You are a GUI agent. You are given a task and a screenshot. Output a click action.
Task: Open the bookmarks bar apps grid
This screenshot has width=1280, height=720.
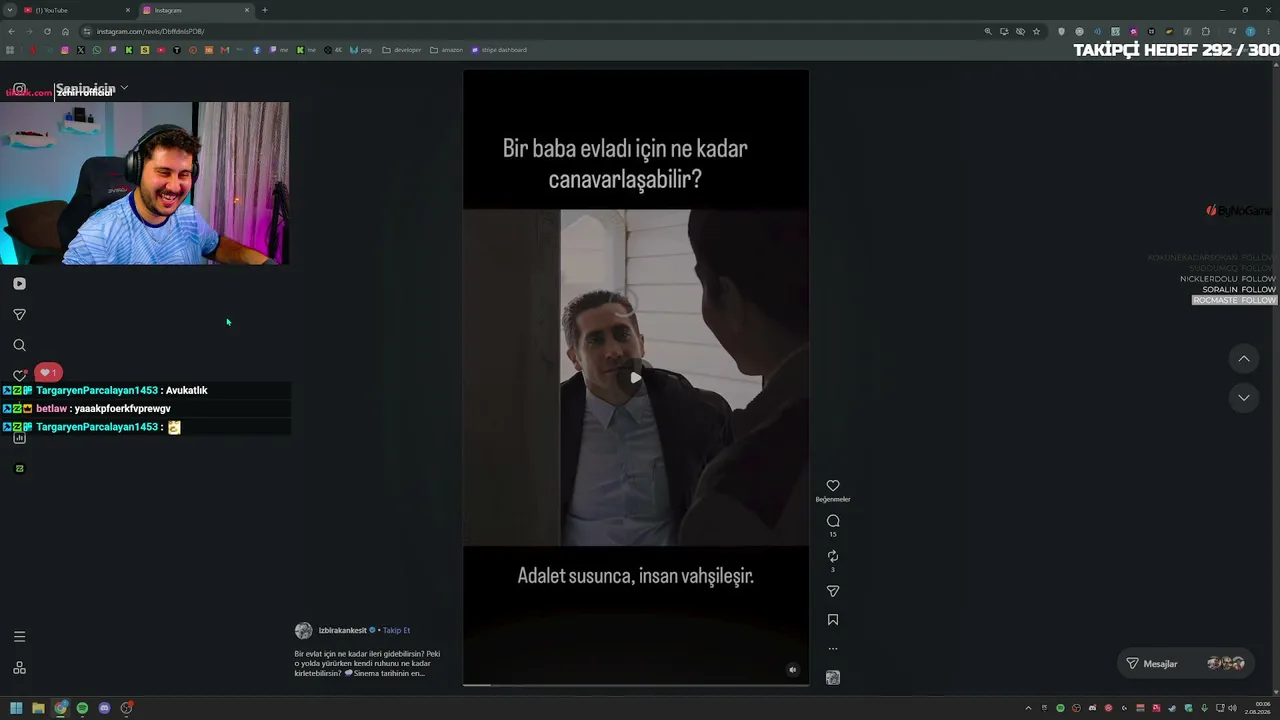pyautogui.click(x=10, y=50)
